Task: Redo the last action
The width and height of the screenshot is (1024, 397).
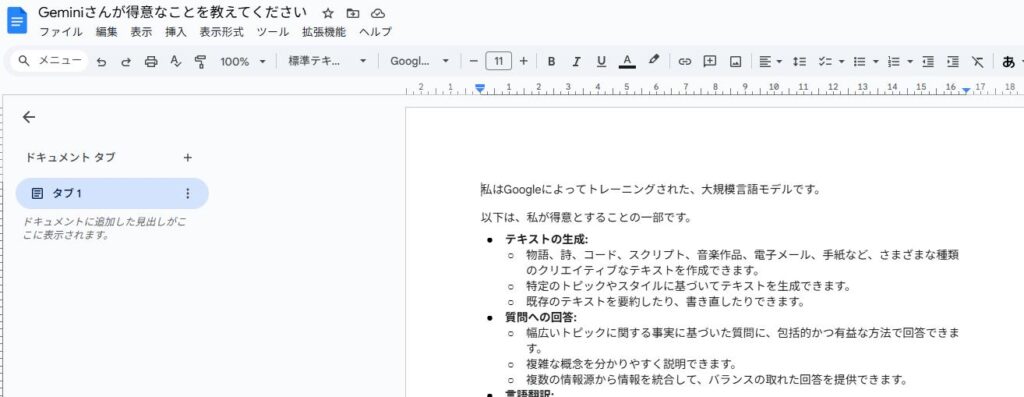Action: pyautogui.click(x=126, y=61)
